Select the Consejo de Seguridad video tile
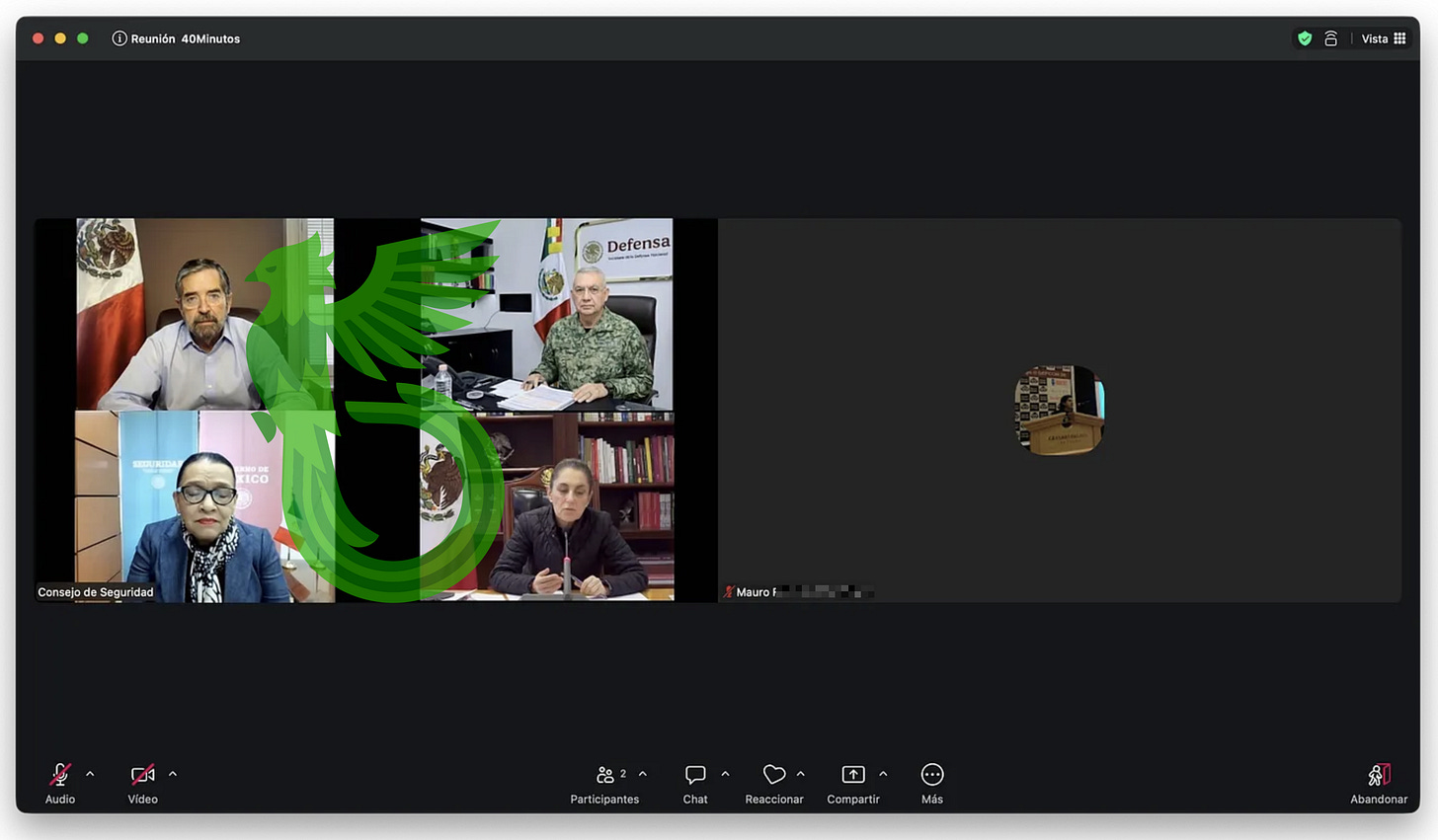The width and height of the screenshot is (1438, 840). 376,410
